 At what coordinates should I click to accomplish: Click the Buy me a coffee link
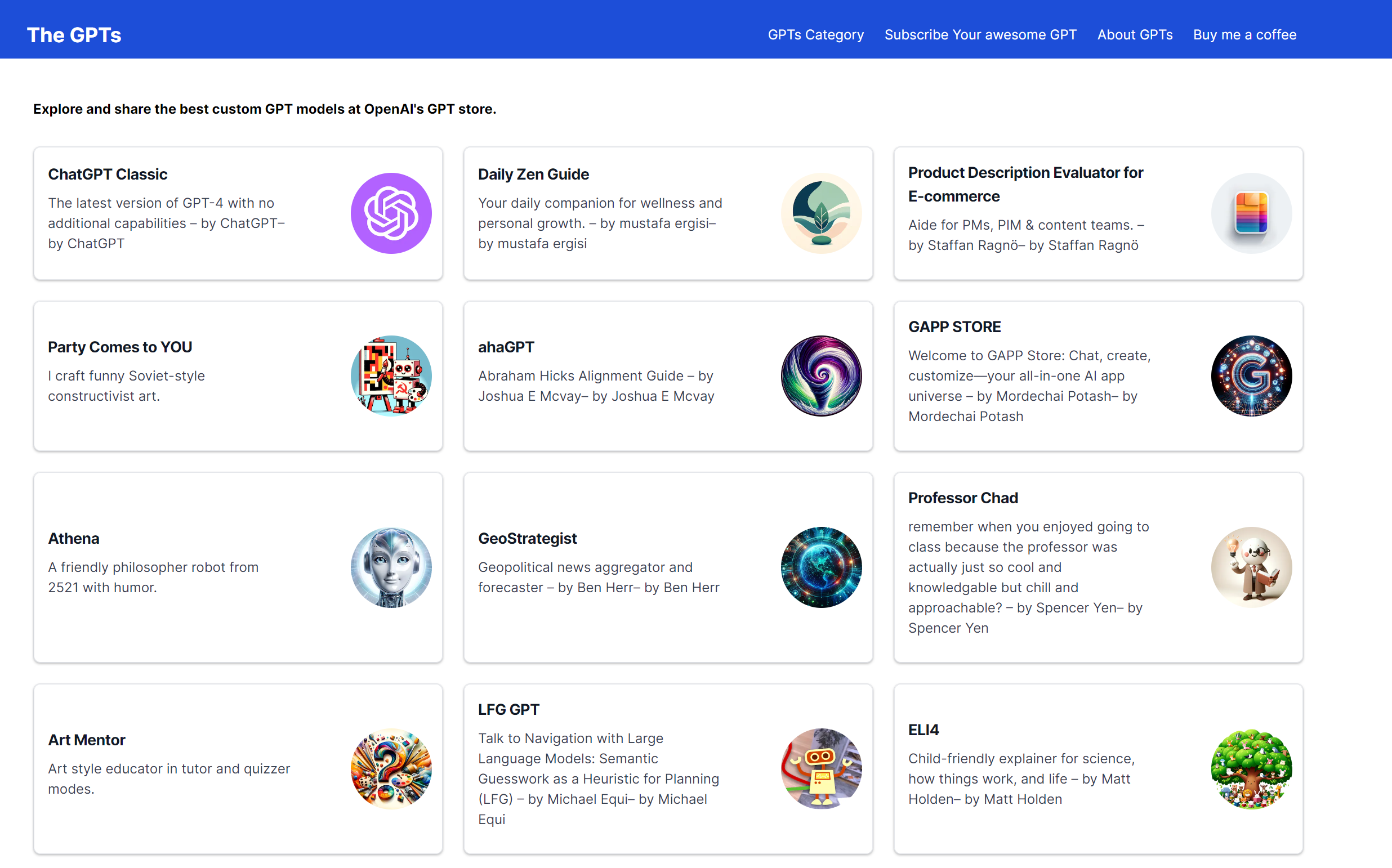(1244, 34)
